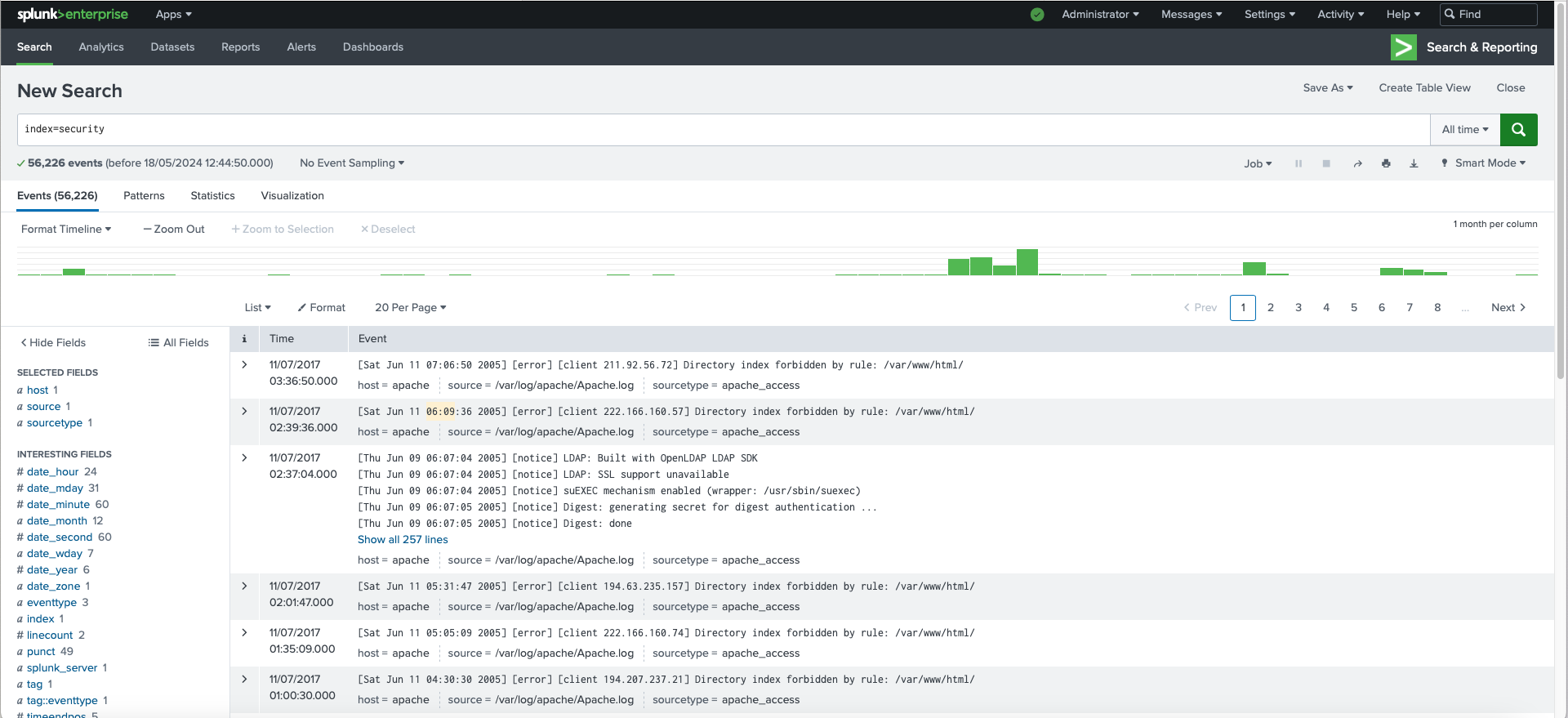The image size is (1568, 718).
Task: Open the date_hour field in sidebar
Action: click(x=52, y=471)
